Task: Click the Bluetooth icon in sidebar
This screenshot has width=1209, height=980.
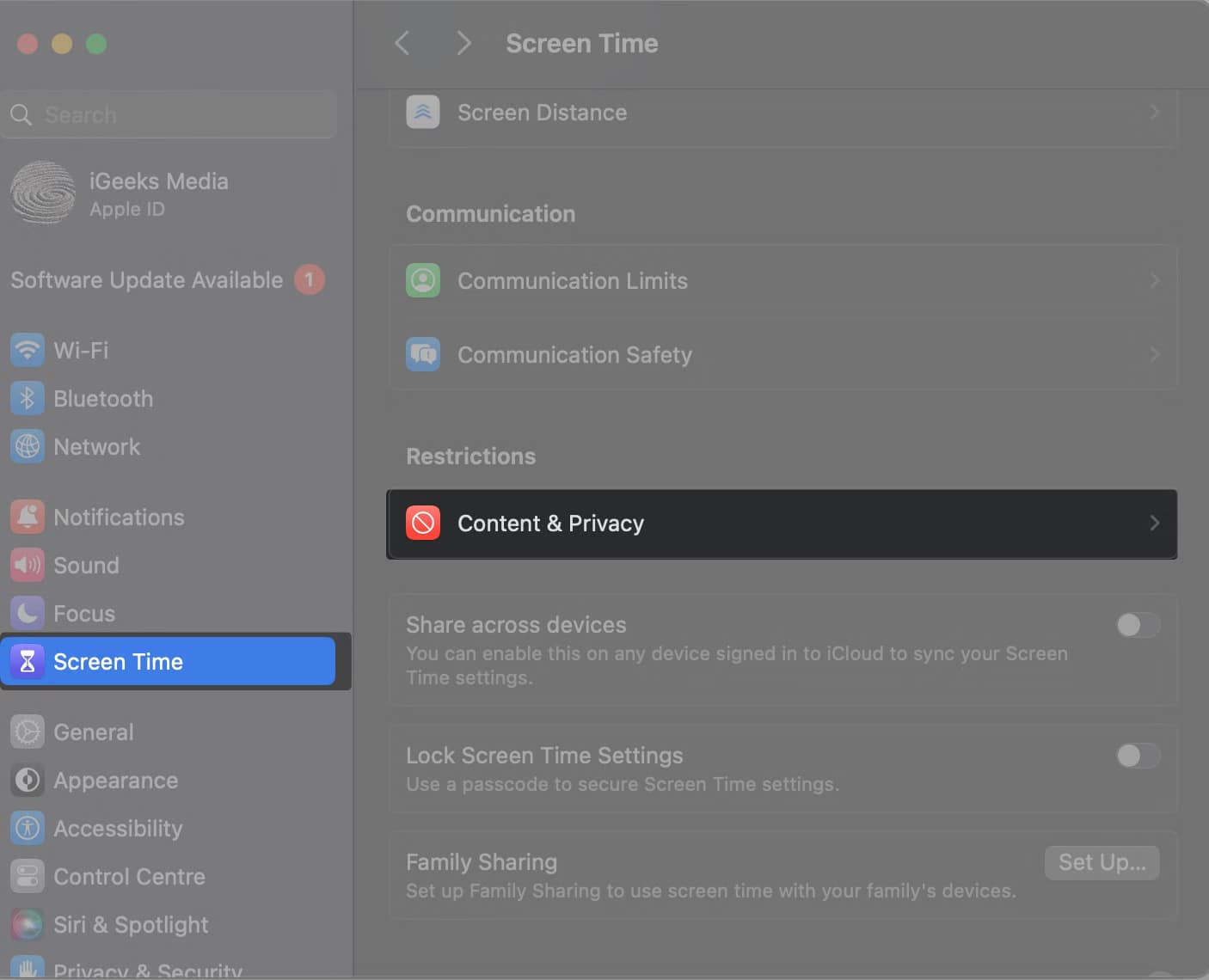Action: point(28,399)
